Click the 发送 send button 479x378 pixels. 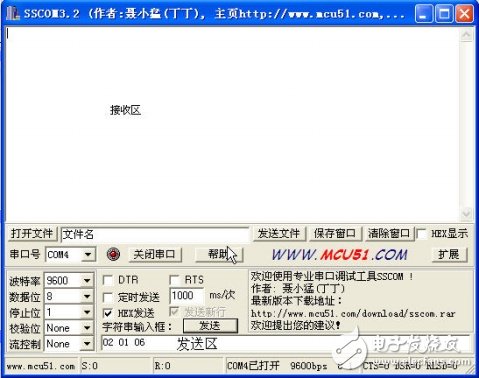pyautogui.click(x=210, y=326)
